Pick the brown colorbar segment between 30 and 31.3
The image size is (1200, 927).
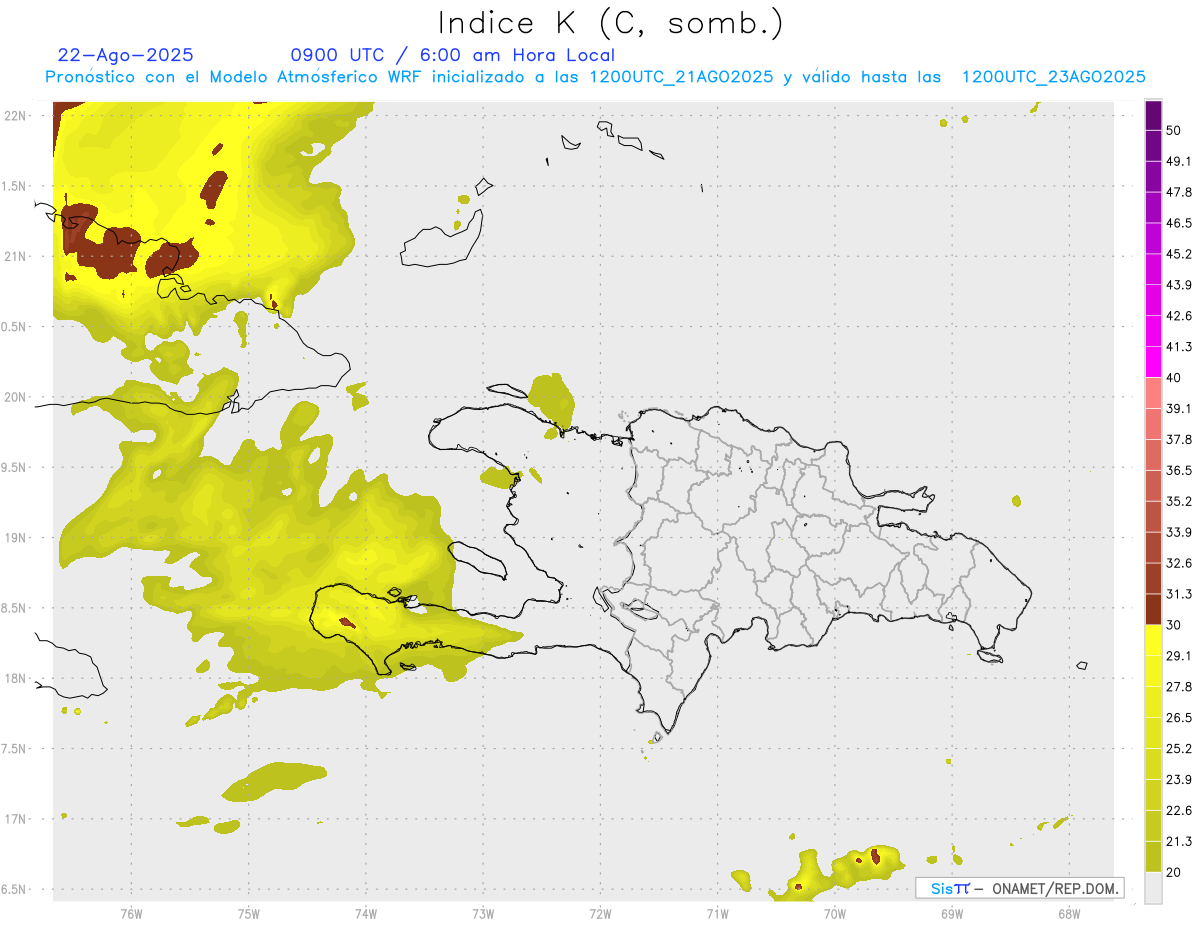[x=1153, y=609]
